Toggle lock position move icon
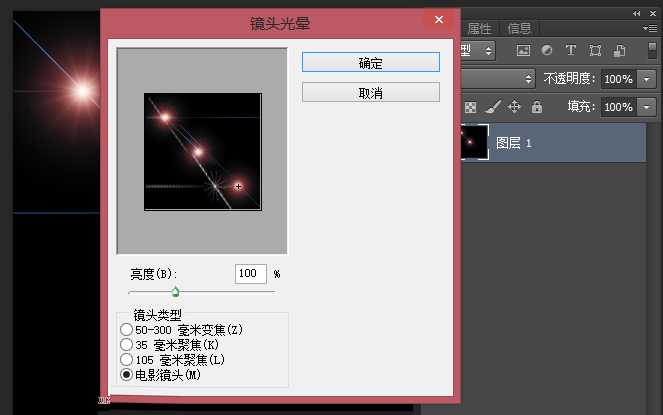663x415 pixels. coord(515,107)
